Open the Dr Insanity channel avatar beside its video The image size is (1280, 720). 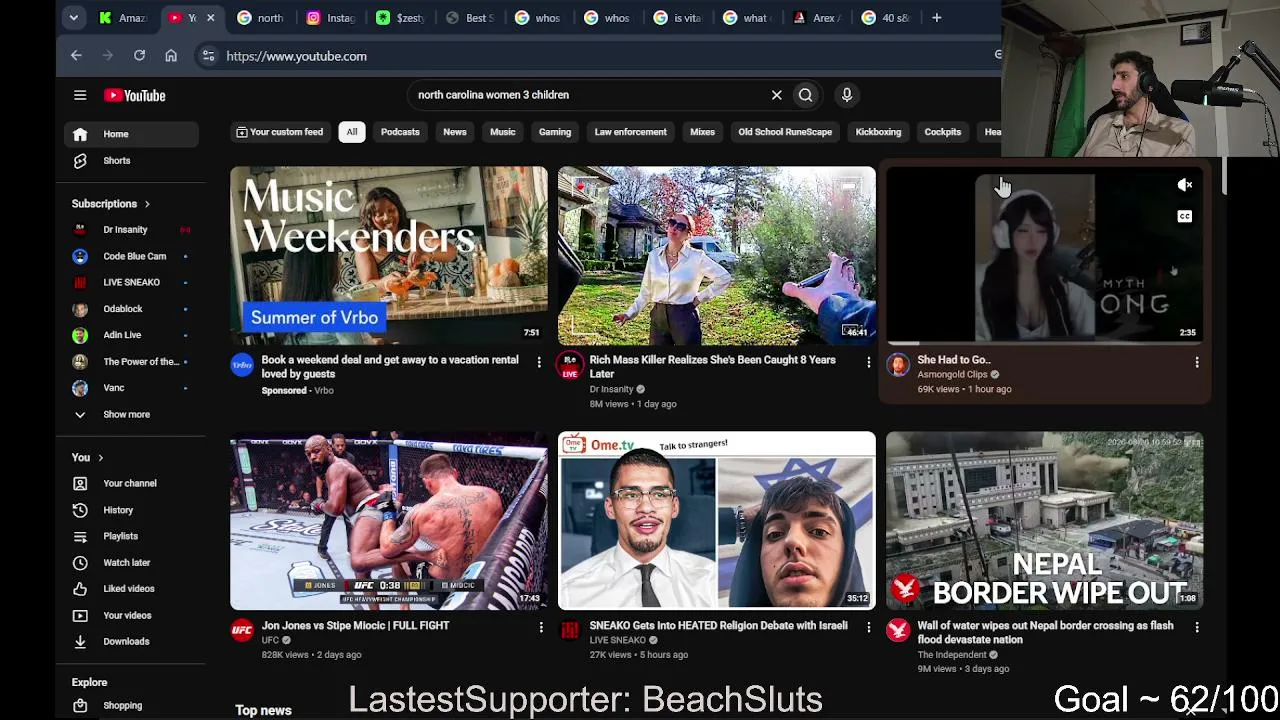click(570, 366)
